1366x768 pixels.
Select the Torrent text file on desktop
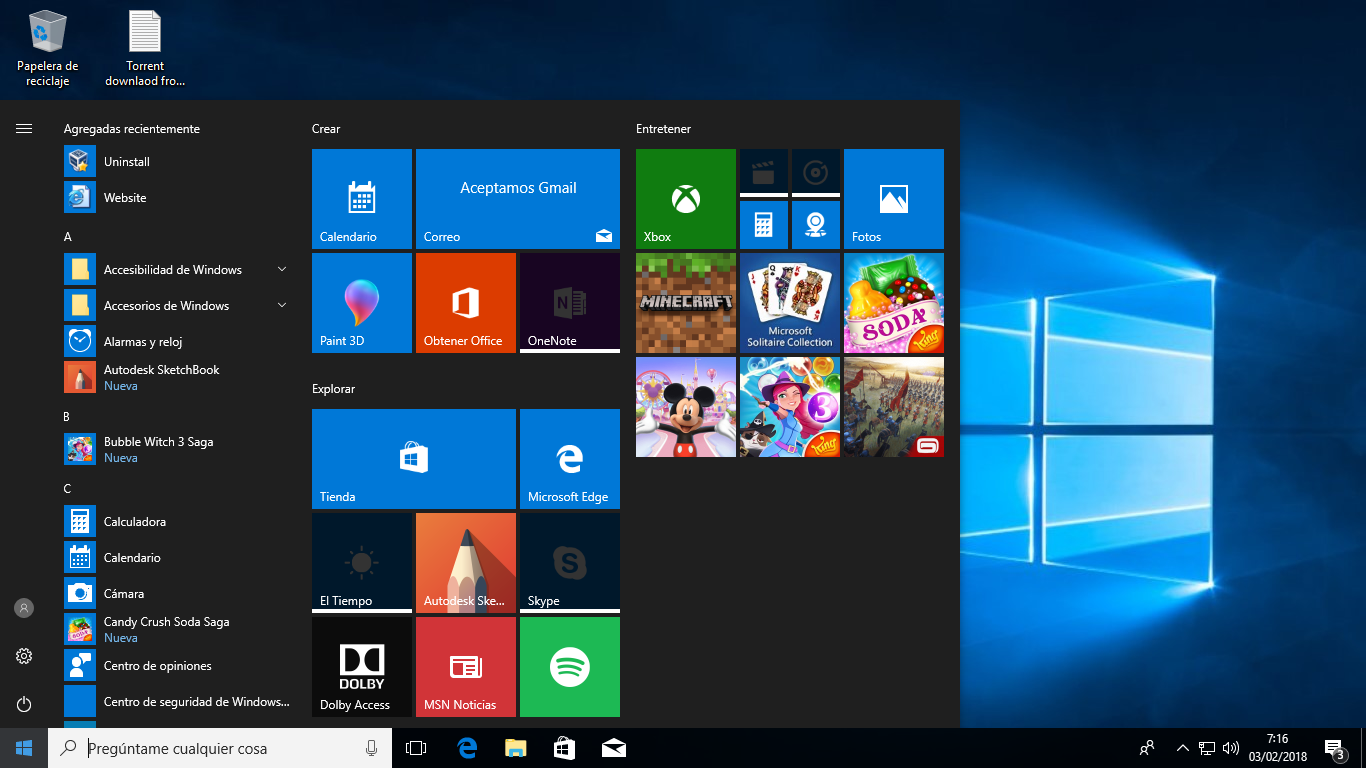(x=145, y=49)
